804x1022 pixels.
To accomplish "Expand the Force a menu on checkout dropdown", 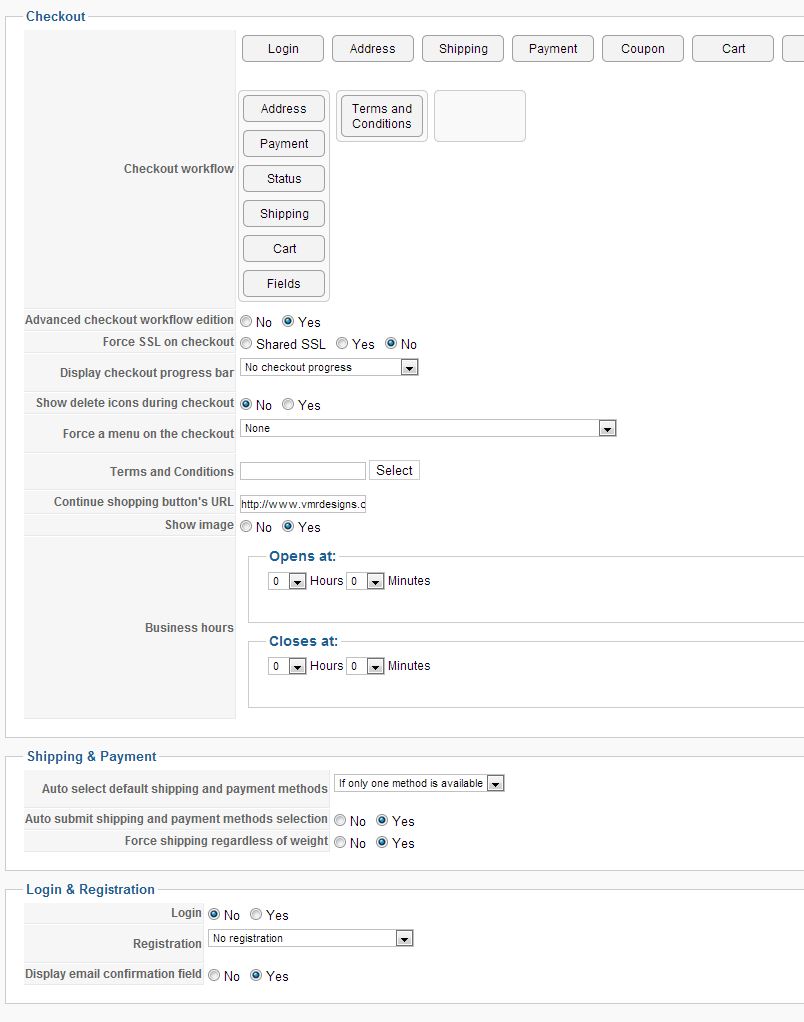I will click(x=428, y=429).
